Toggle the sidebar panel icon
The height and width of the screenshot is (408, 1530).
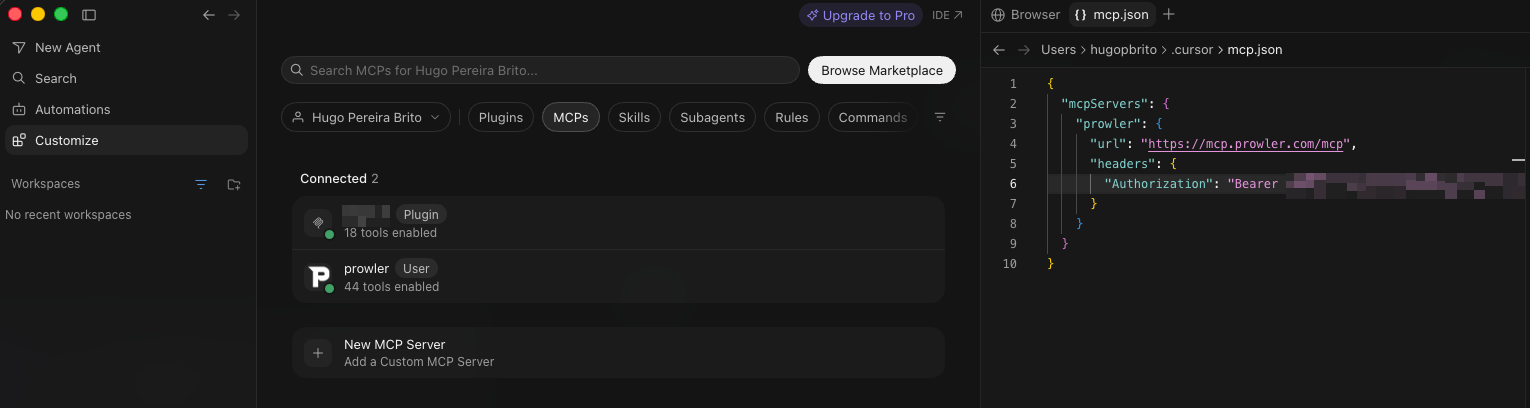click(89, 15)
